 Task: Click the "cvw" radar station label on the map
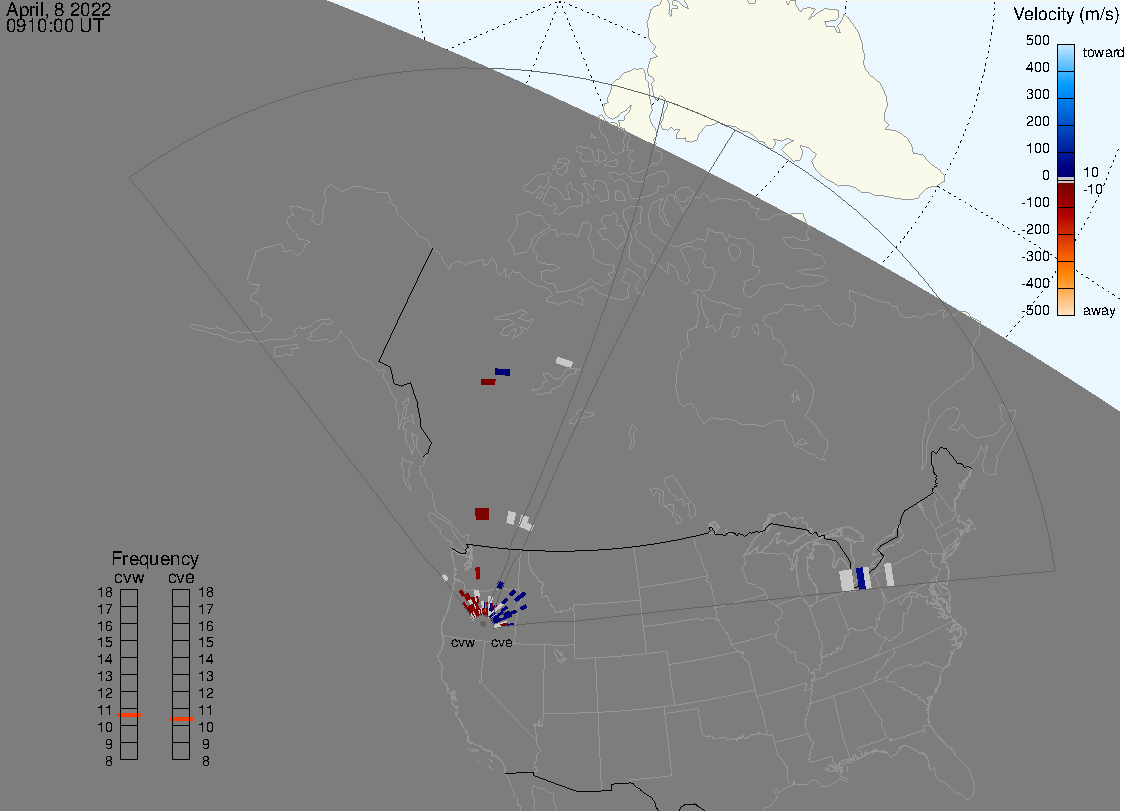(x=463, y=642)
